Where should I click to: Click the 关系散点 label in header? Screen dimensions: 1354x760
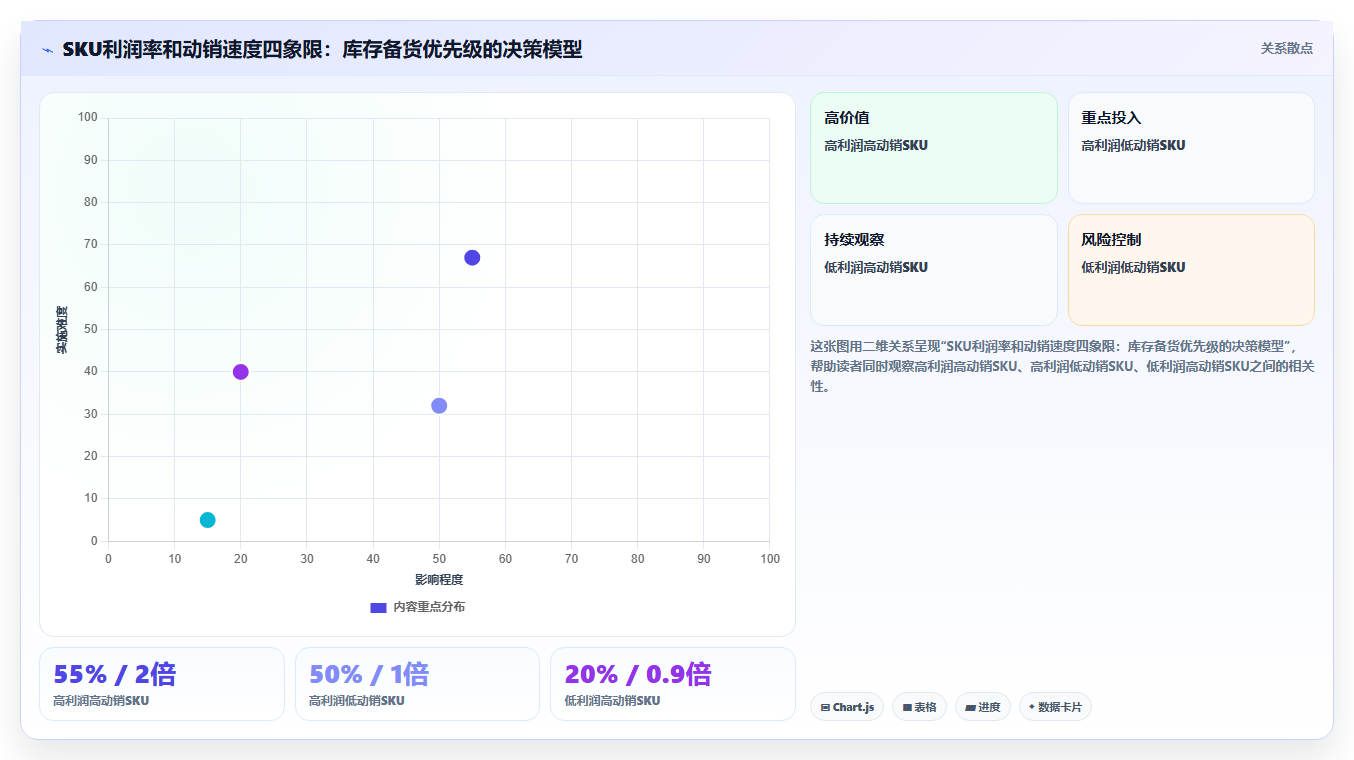(1286, 48)
